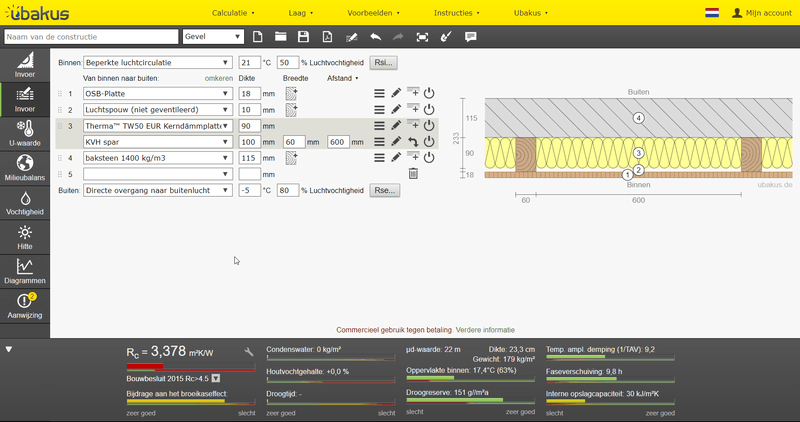Screen dimensions: 800x422
Task: Open Vochtigheid droplet sidebar panel
Action: [25, 202]
